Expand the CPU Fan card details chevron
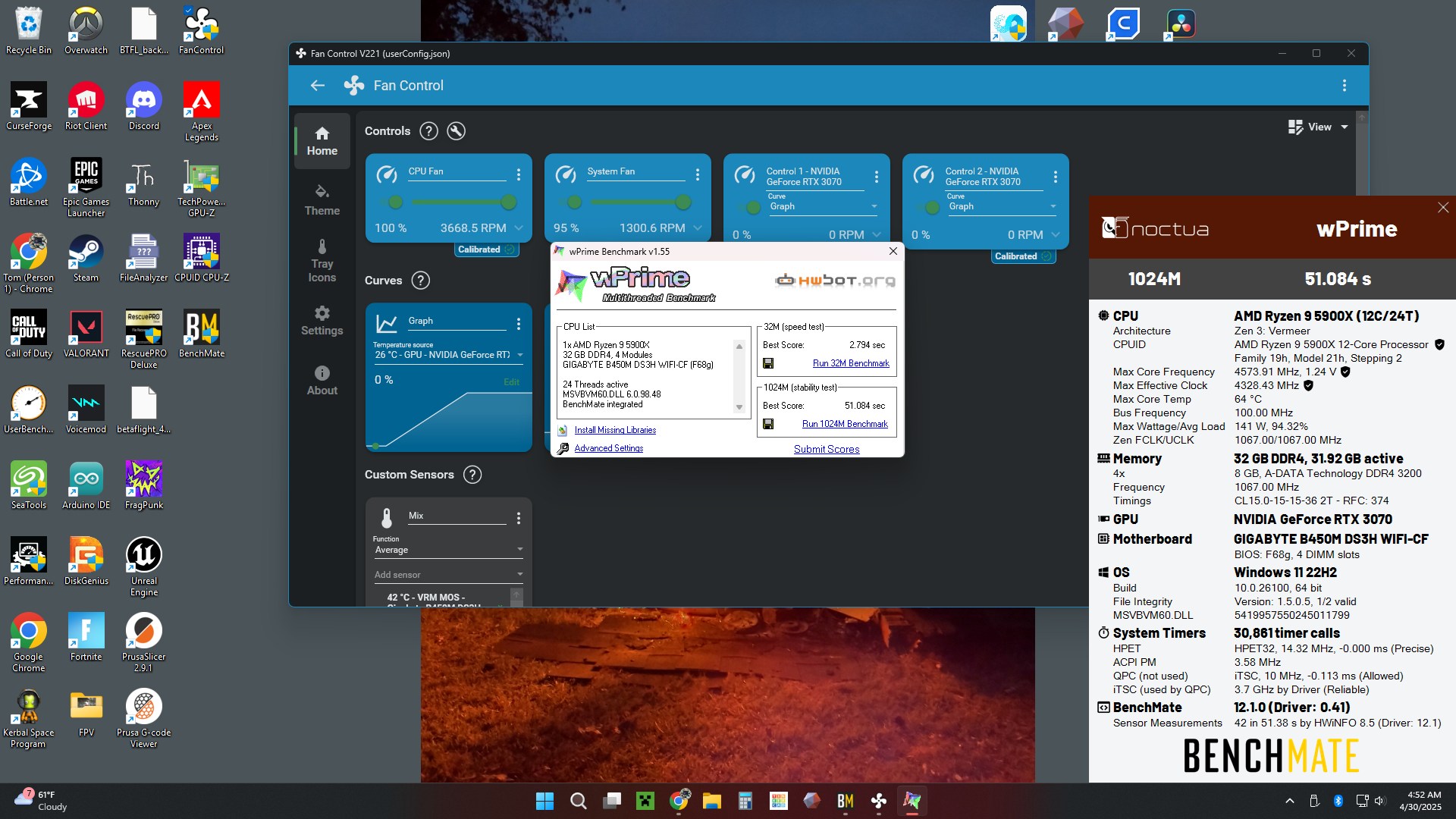The width and height of the screenshot is (1456, 819). point(519,228)
